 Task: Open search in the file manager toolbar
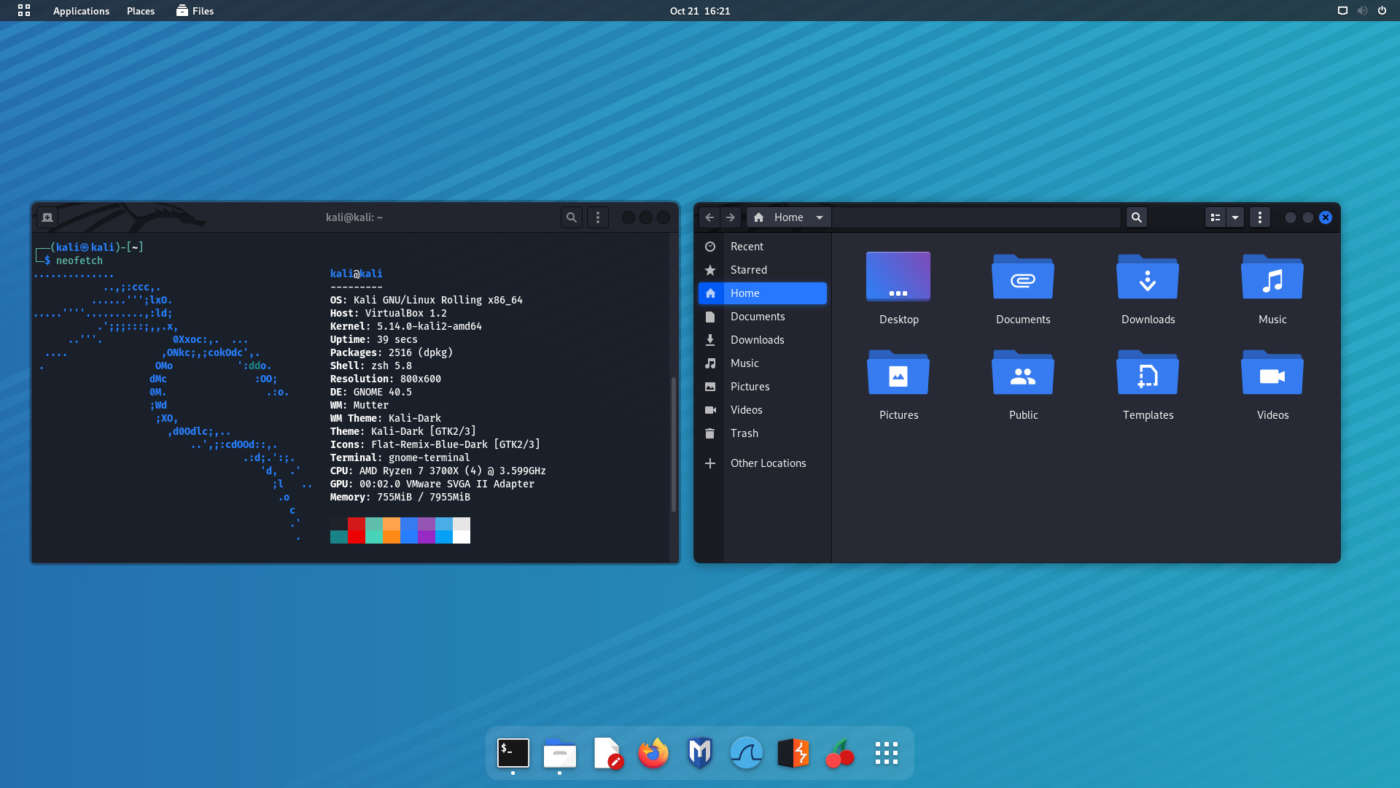pos(1136,217)
